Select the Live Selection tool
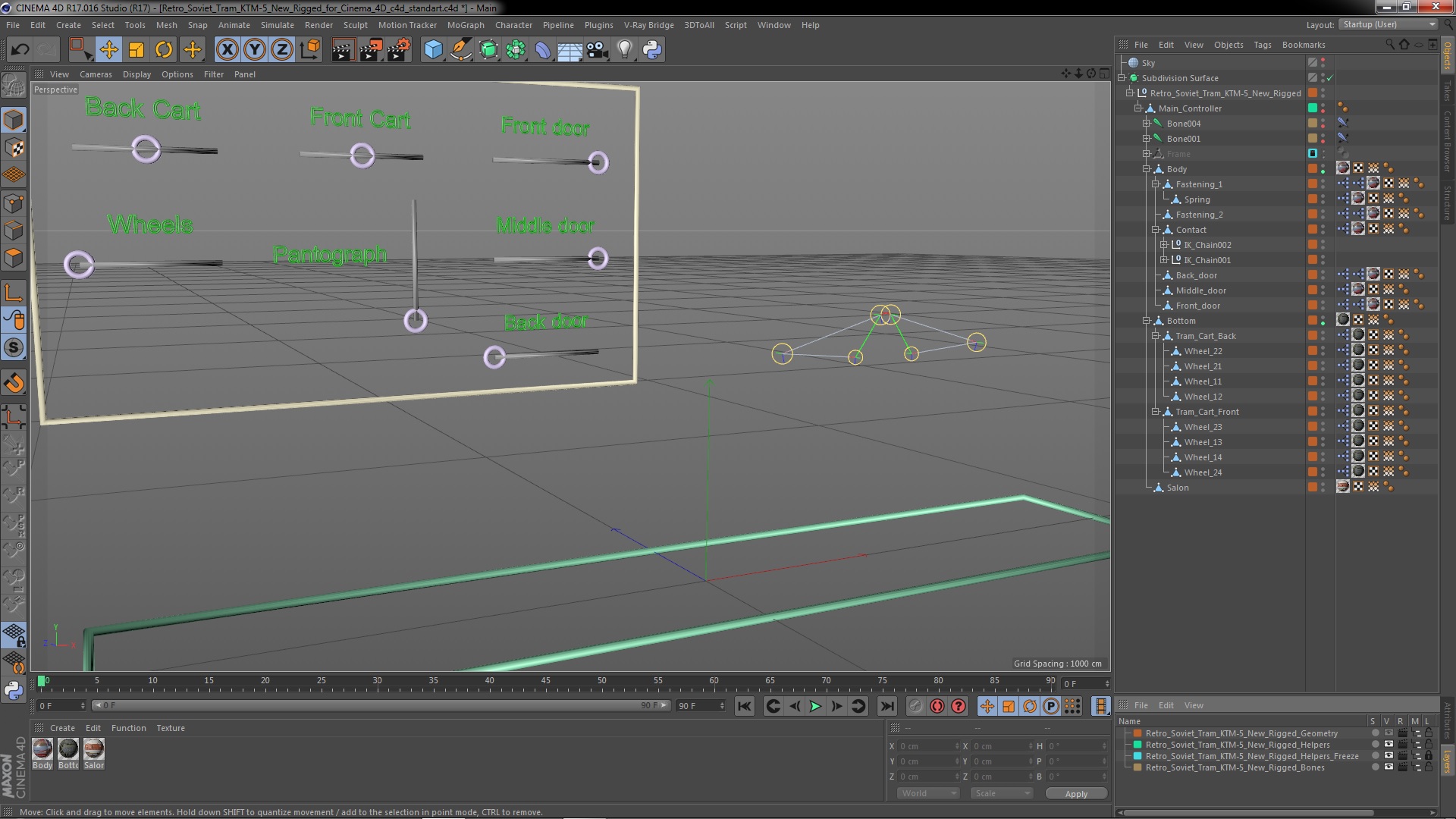 coord(80,50)
